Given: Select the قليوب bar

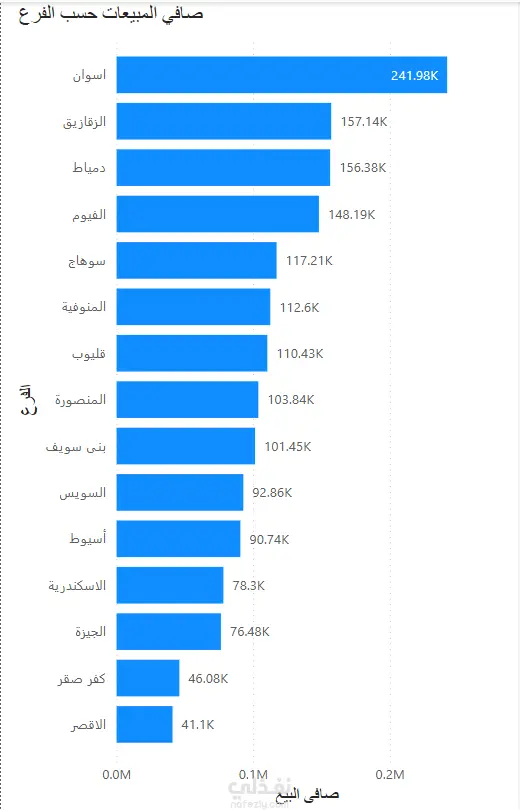Looking at the screenshot, I should pos(192,353).
